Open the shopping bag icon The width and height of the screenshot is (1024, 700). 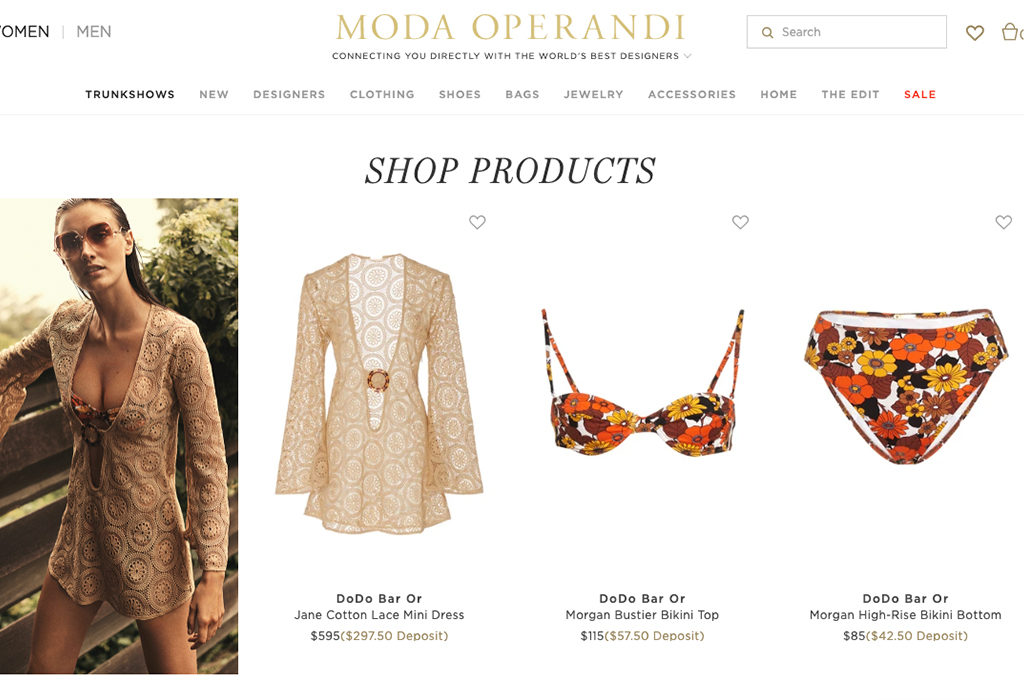pos(1011,31)
